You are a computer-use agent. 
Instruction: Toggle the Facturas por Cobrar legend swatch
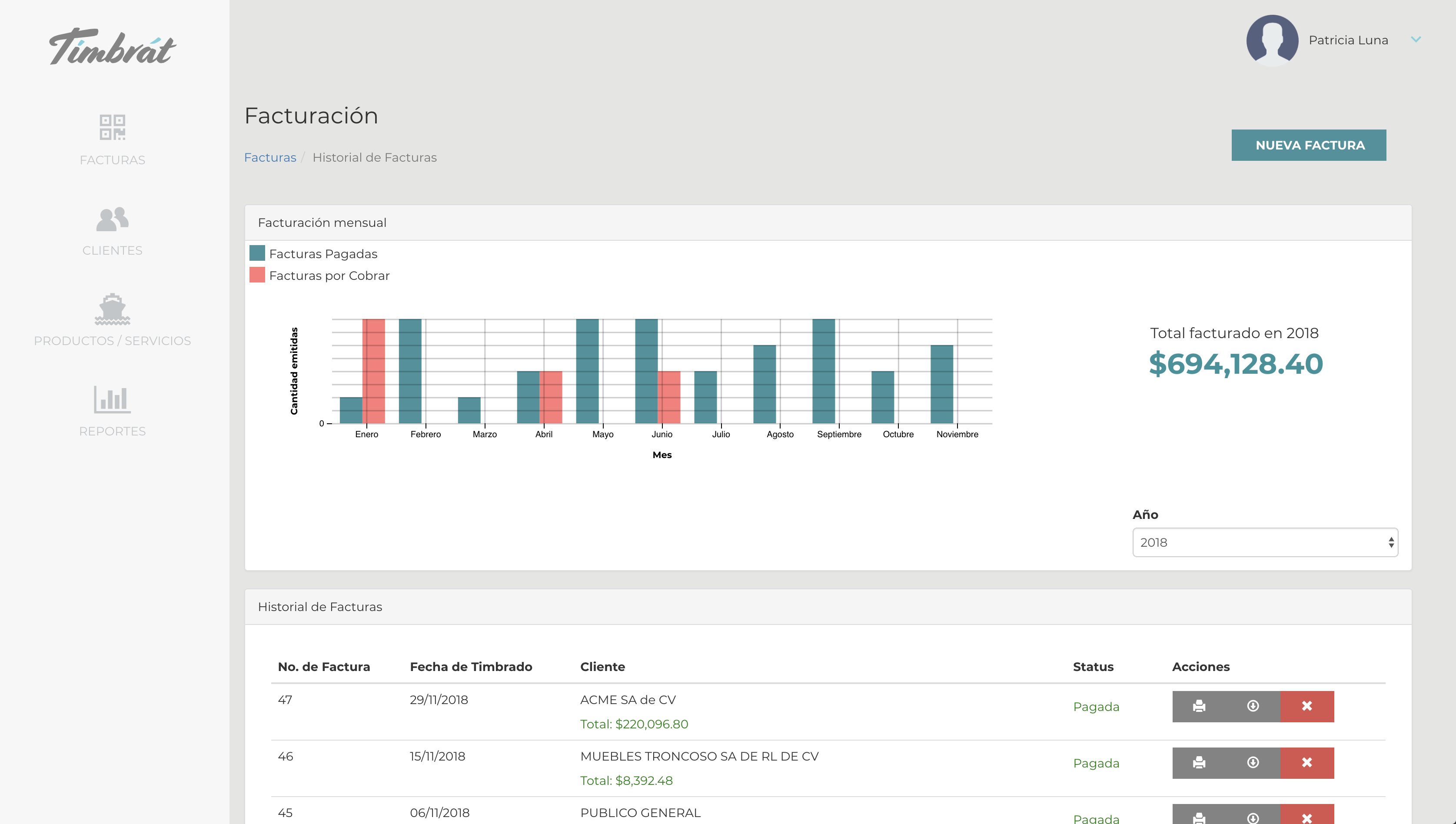pos(257,275)
